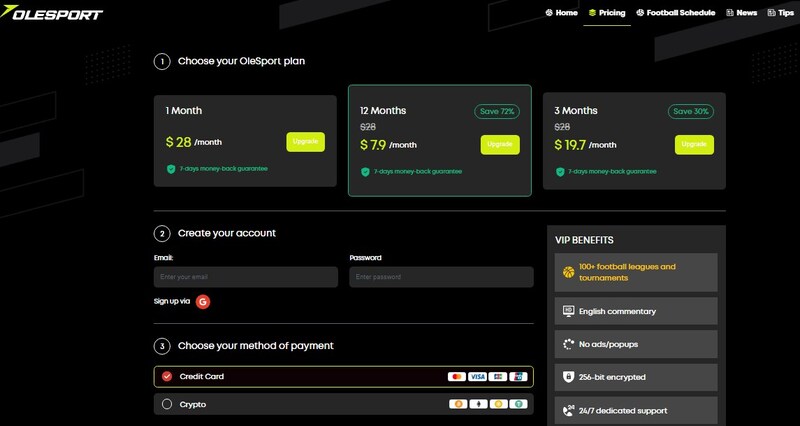
Task: Click the Visa card icon
Action: (477, 377)
